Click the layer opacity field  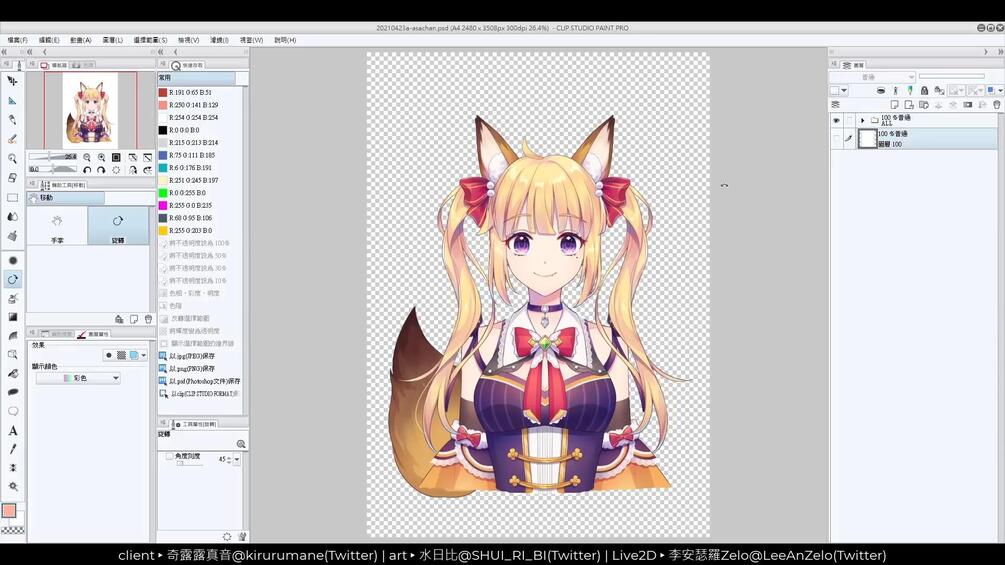click(952, 77)
